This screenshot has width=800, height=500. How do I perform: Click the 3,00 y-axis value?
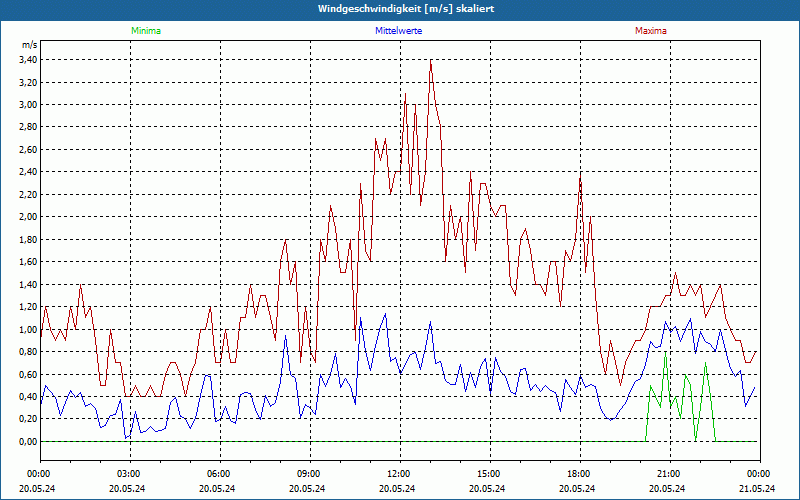click(x=28, y=105)
